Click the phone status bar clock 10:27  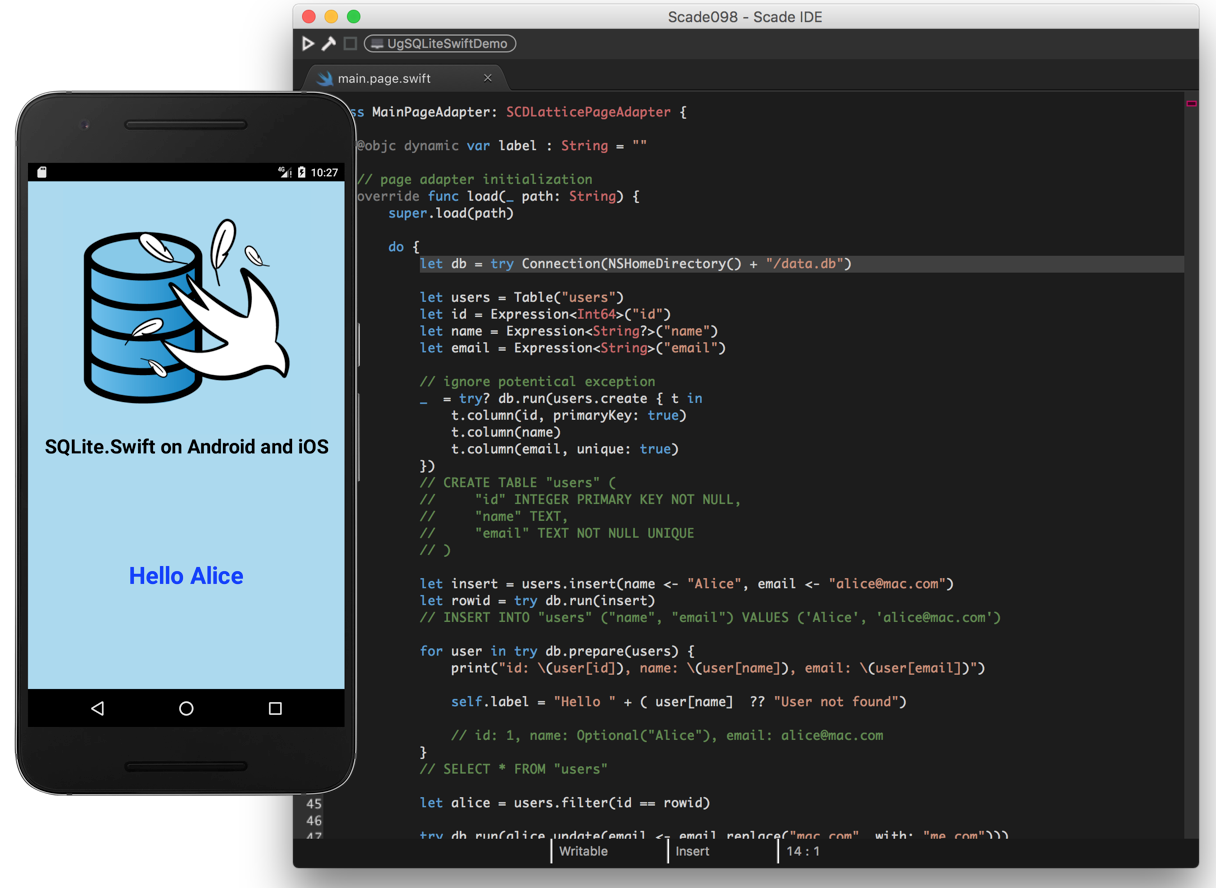click(324, 172)
